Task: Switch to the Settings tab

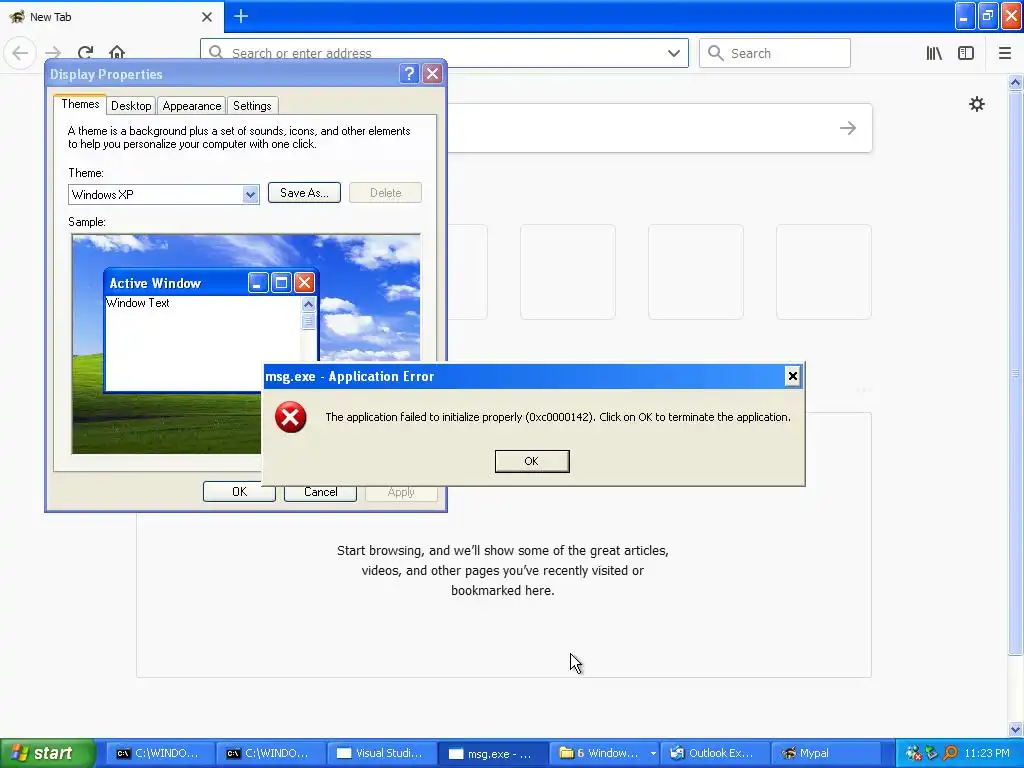Action: pyautogui.click(x=252, y=106)
